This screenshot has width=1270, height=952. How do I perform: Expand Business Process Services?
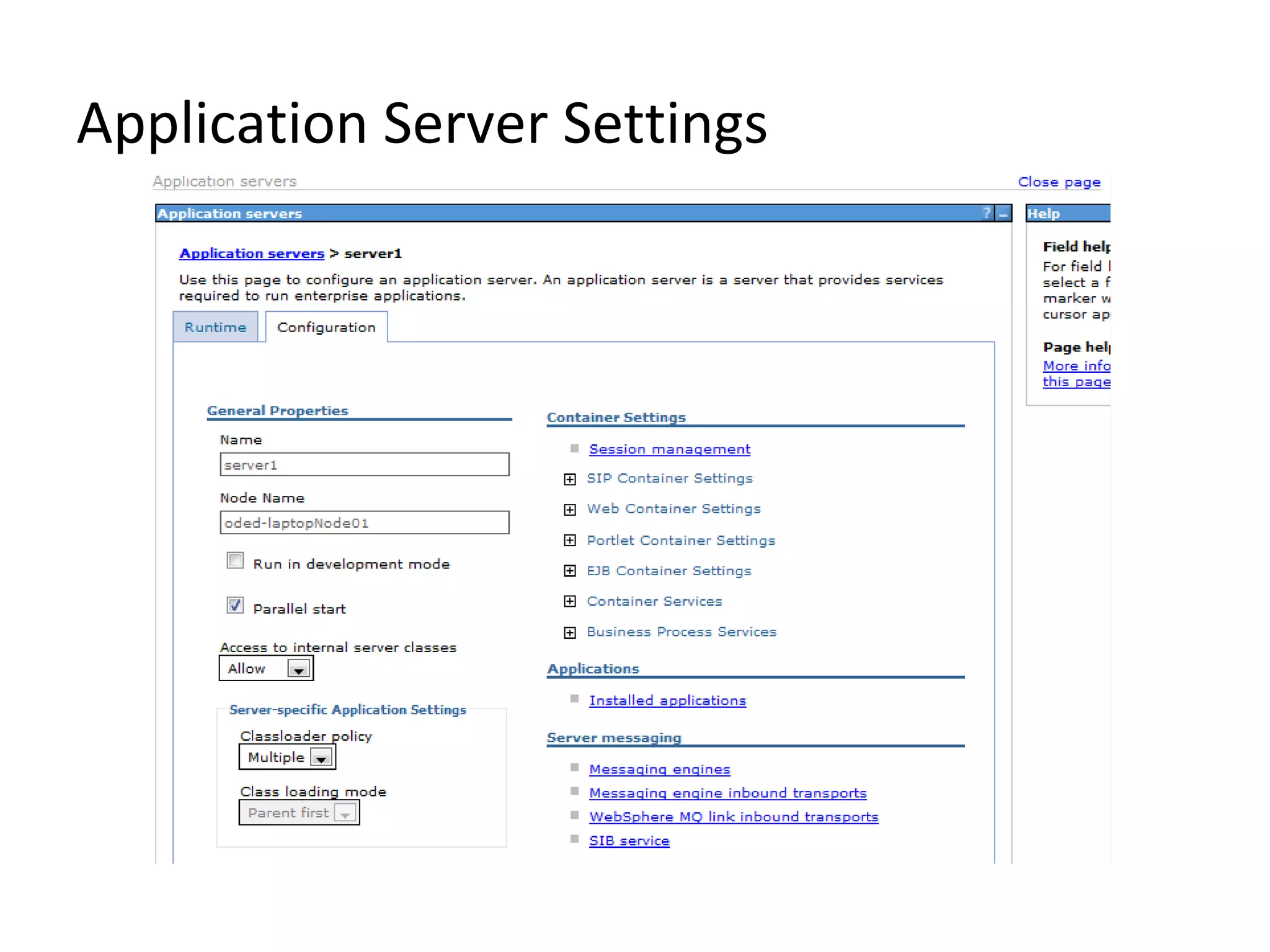(570, 632)
